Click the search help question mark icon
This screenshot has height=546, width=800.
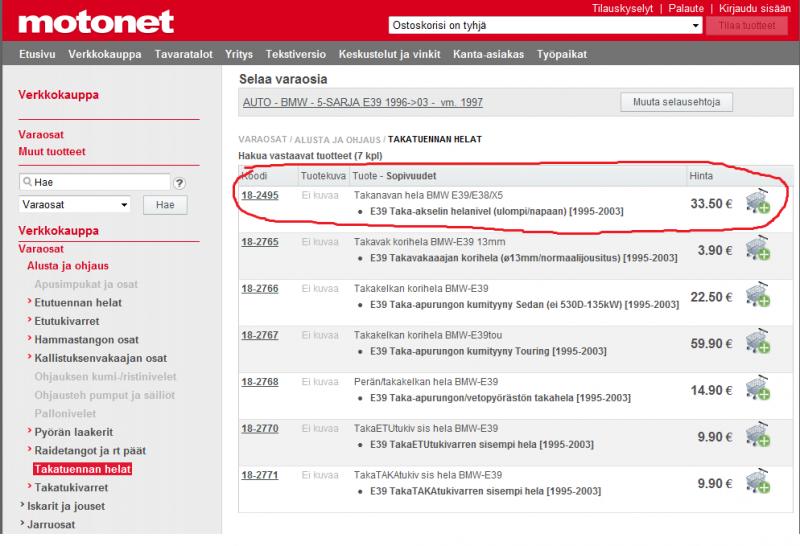click(x=180, y=183)
